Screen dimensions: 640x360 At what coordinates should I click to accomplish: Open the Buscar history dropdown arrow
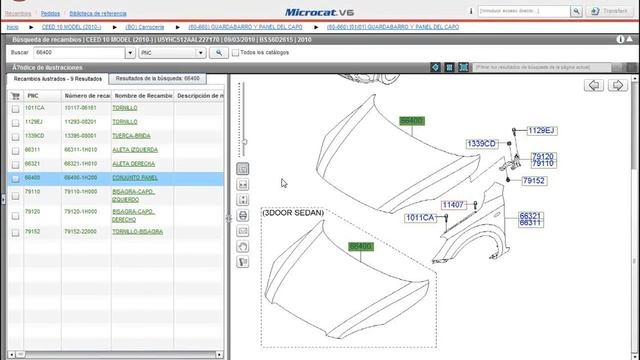click(130, 53)
